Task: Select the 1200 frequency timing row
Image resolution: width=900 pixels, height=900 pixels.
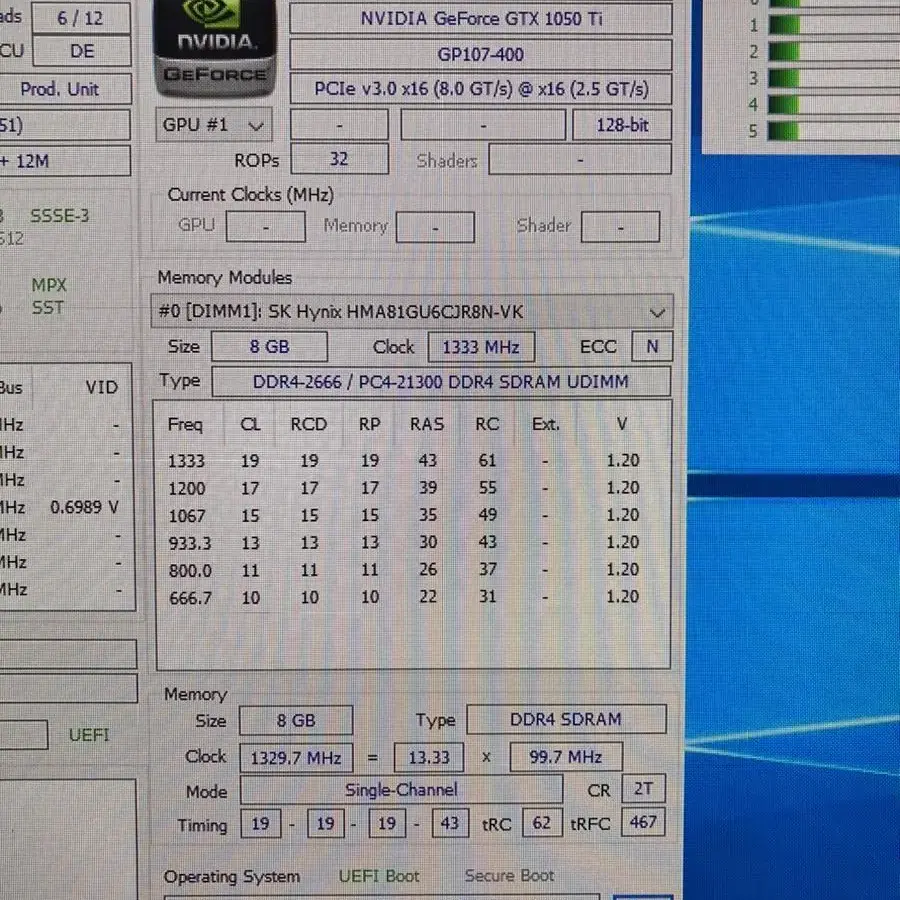Action: (404, 488)
